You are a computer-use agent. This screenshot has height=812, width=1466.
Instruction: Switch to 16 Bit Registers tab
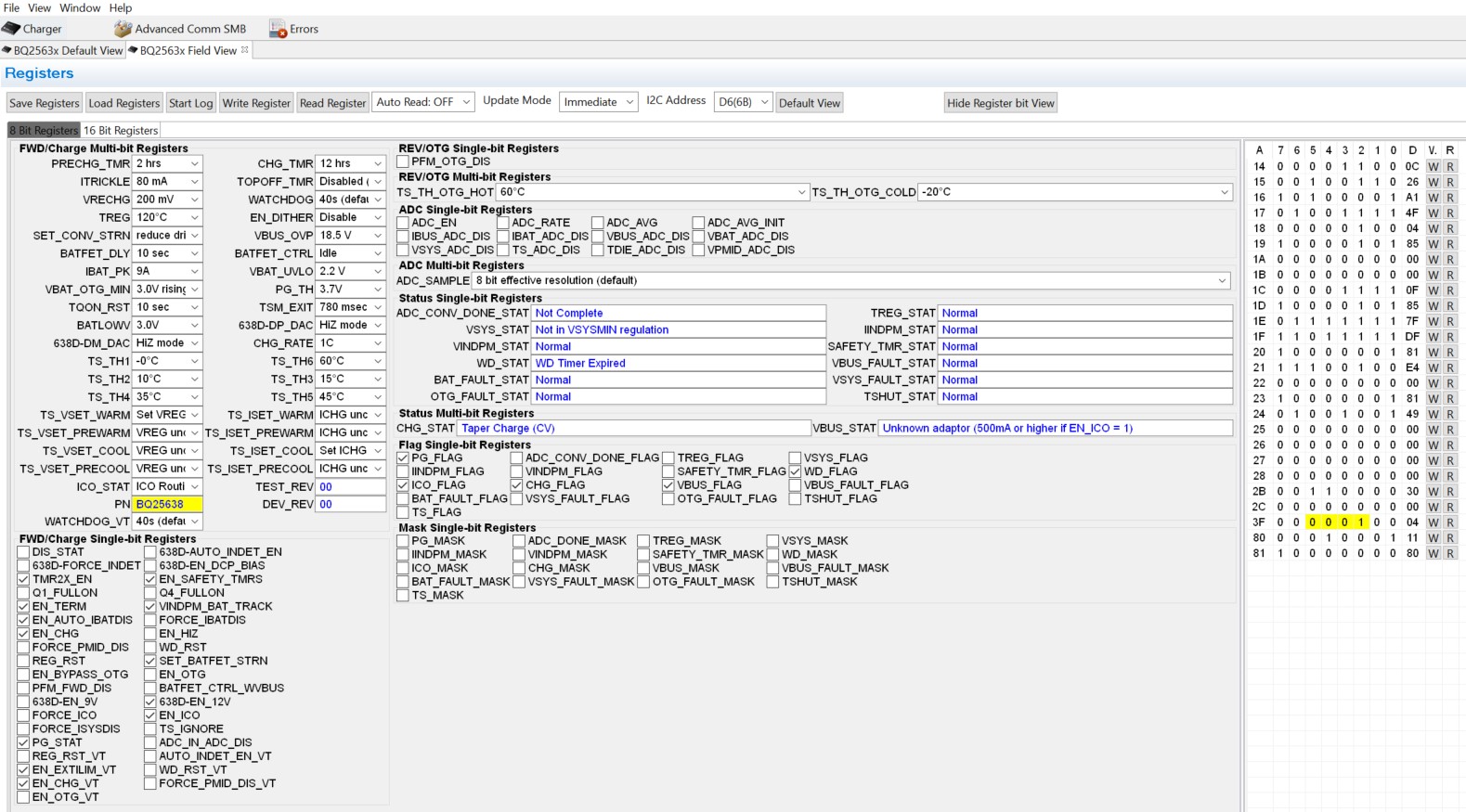pyautogui.click(x=121, y=131)
